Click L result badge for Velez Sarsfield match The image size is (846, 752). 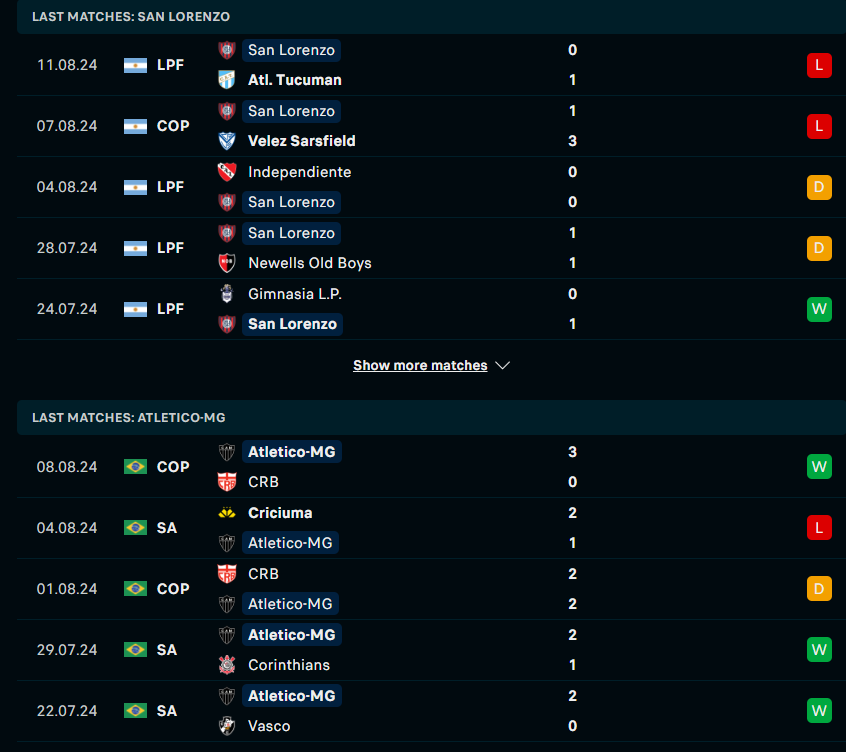point(819,126)
